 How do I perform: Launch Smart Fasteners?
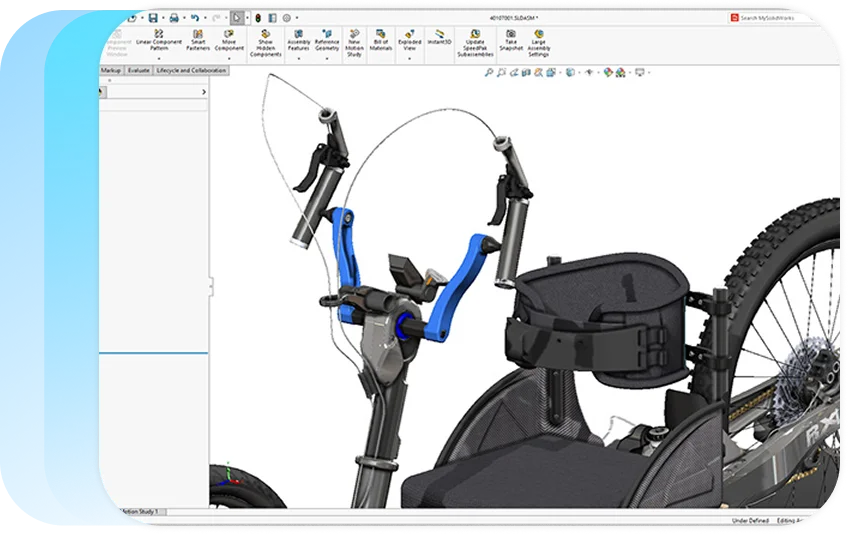(x=198, y=41)
